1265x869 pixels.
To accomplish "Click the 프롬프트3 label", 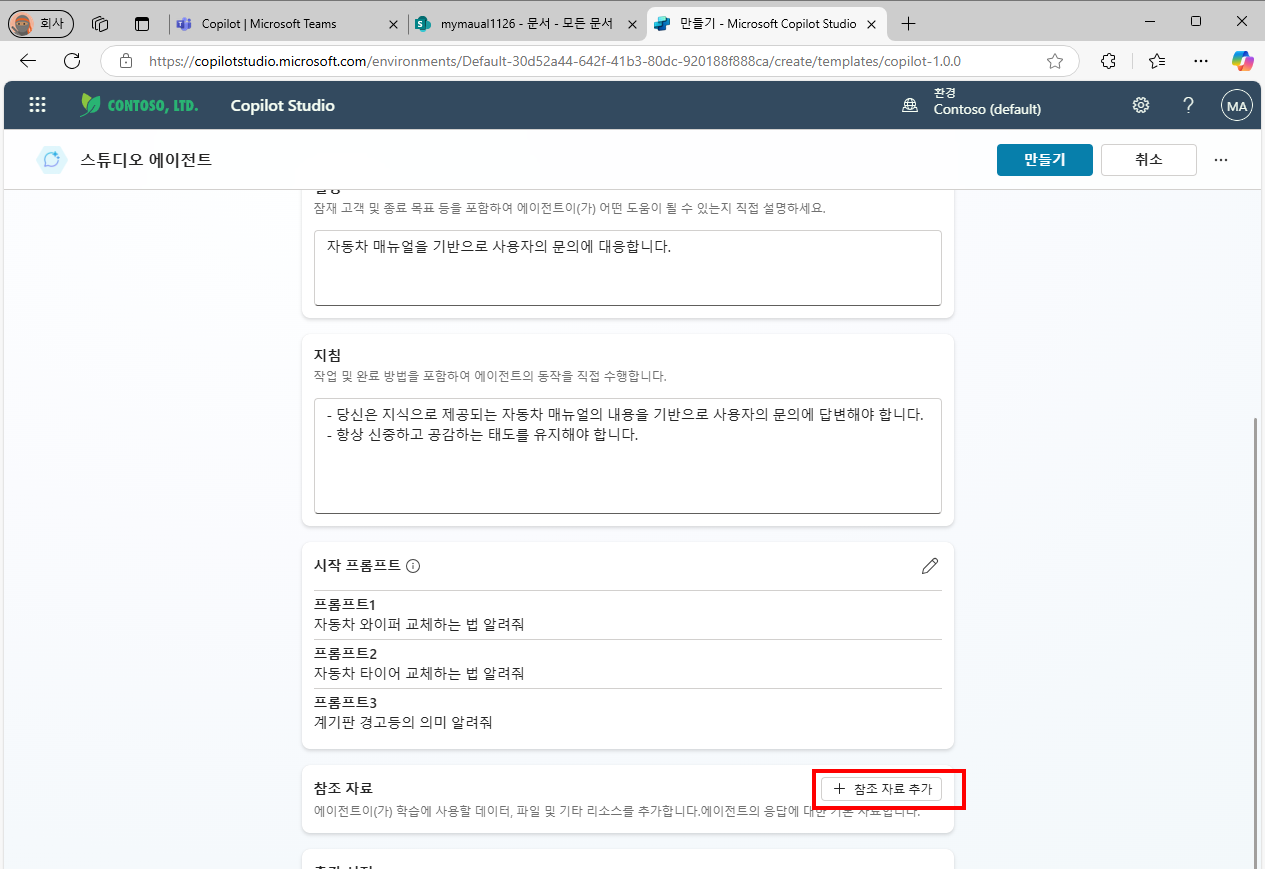I will pyautogui.click(x=345, y=703).
